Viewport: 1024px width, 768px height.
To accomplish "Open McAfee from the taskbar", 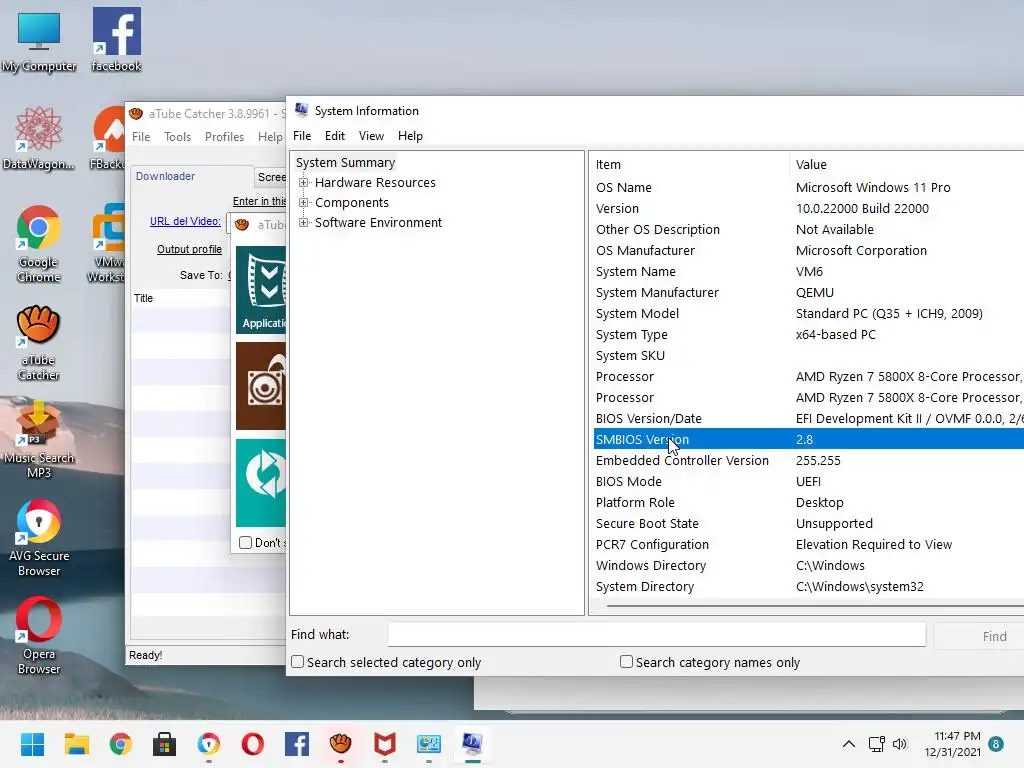I will tap(385, 744).
